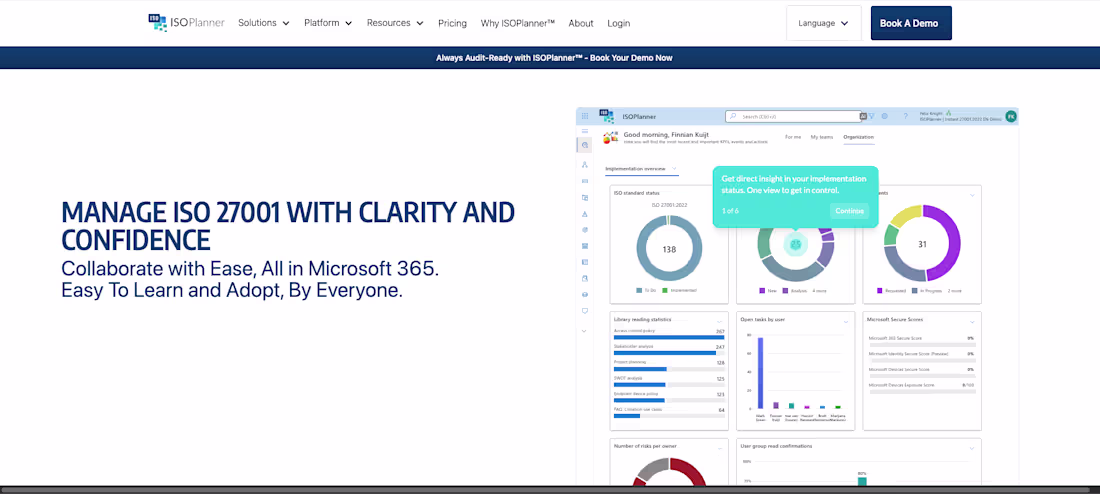Click the Project planning statistic label
The image size is (1100, 494).
tap(630, 362)
